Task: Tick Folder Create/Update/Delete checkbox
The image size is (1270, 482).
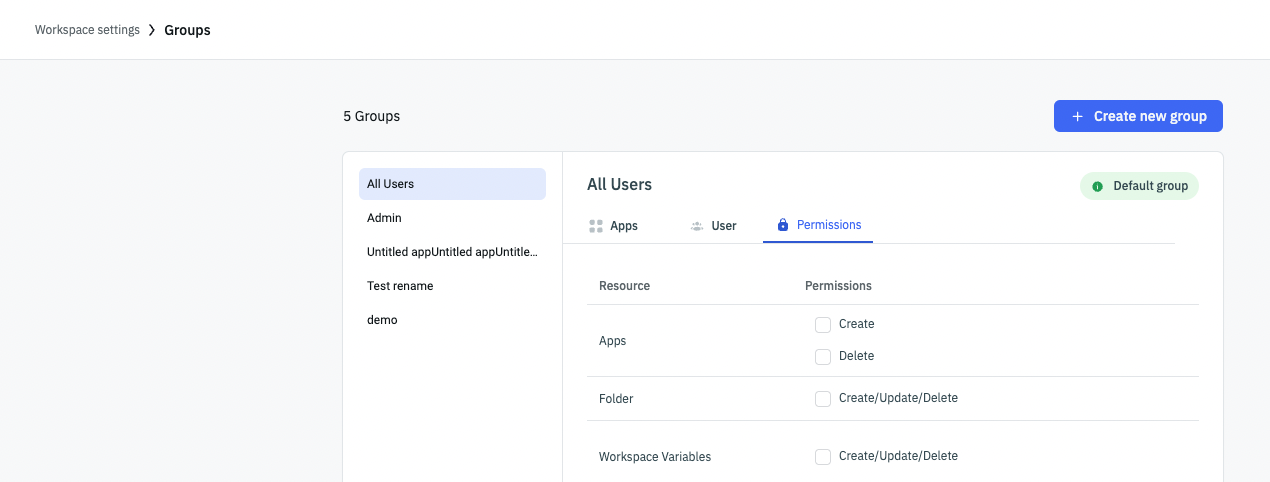Action: [823, 398]
